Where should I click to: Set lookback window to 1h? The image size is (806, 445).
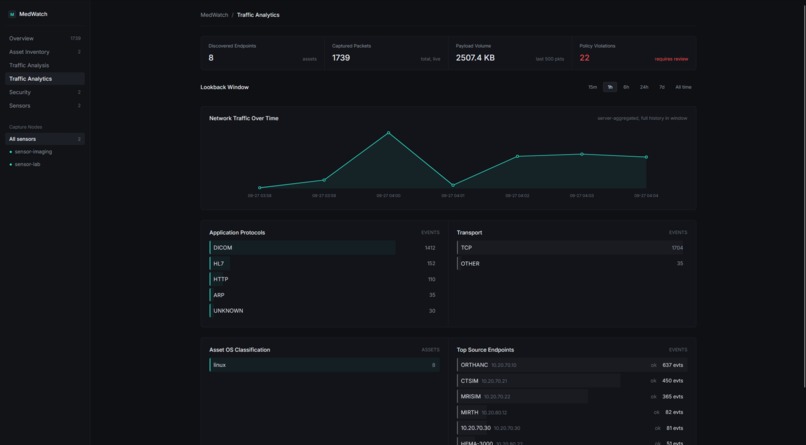click(610, 87)
